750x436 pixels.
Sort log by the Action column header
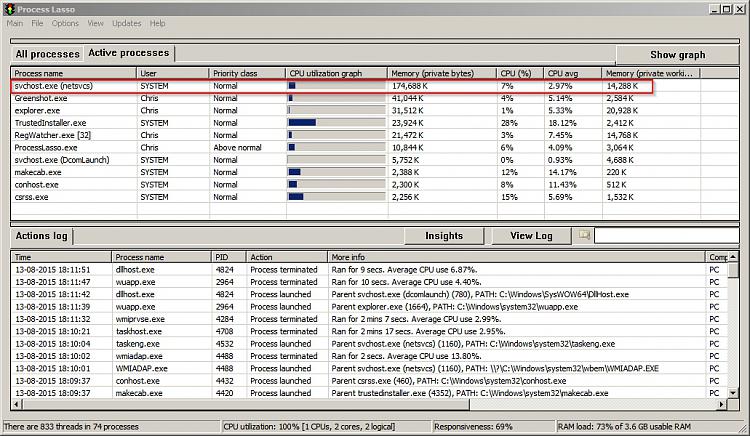(287, 257)
